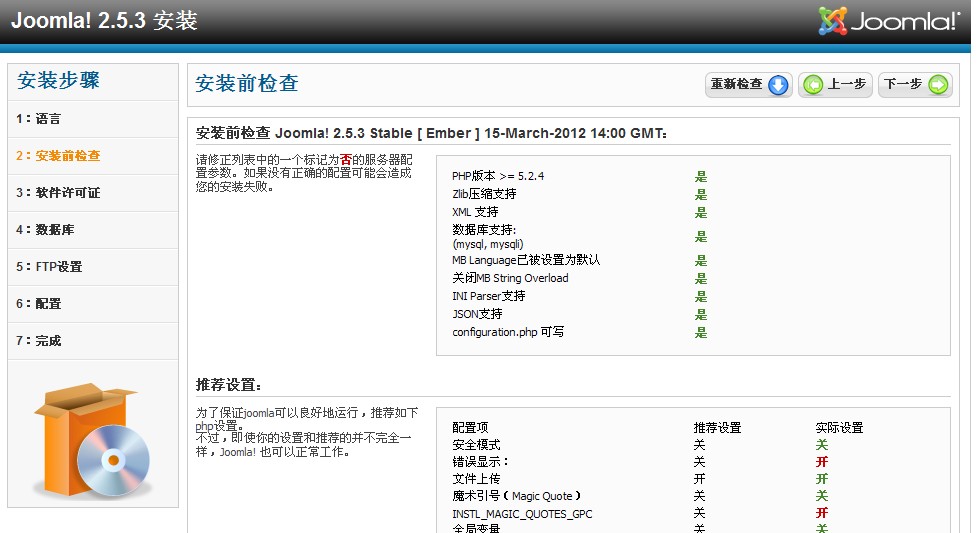Select step 7: 完成
This screenshot has height=533, width=977.
93,340
